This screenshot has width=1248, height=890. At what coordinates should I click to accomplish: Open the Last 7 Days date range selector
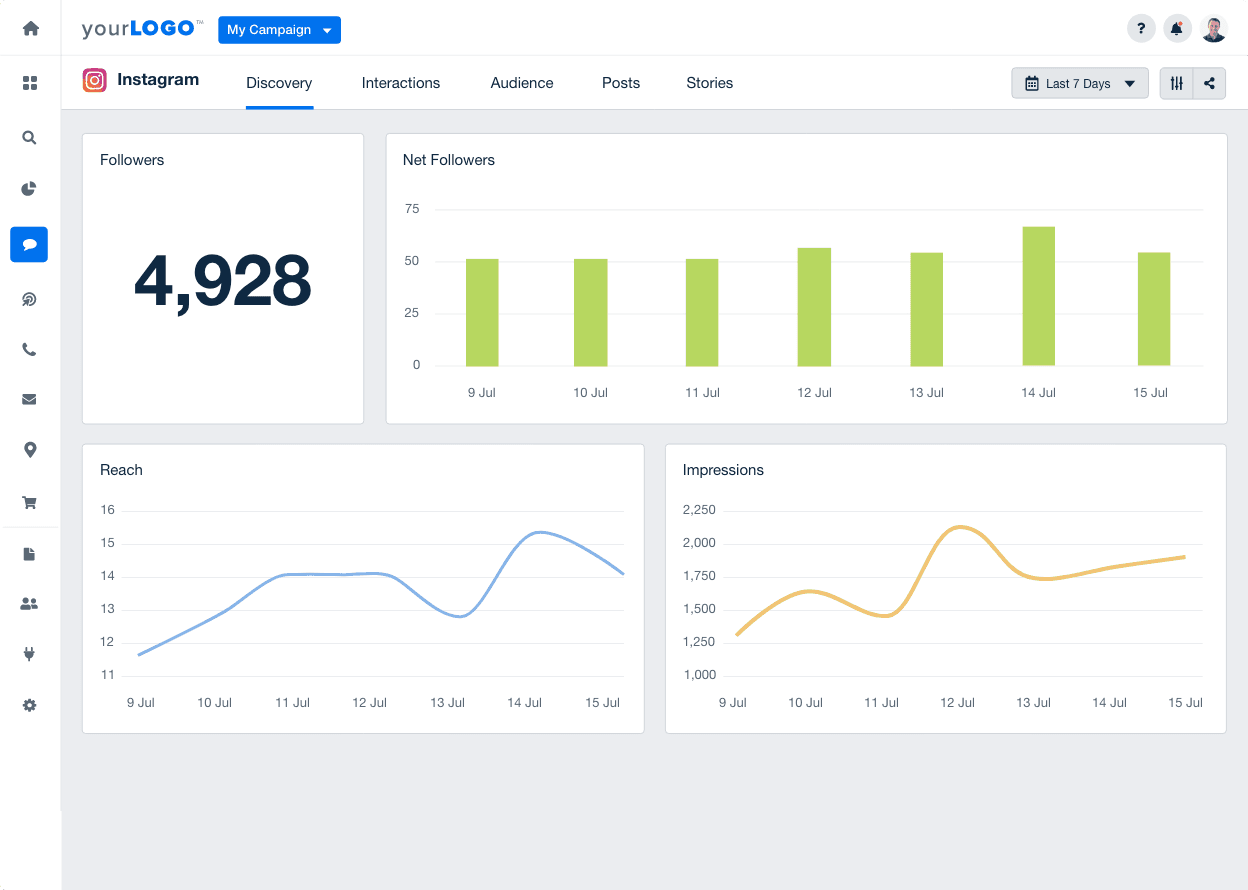tap(1079, 83)
